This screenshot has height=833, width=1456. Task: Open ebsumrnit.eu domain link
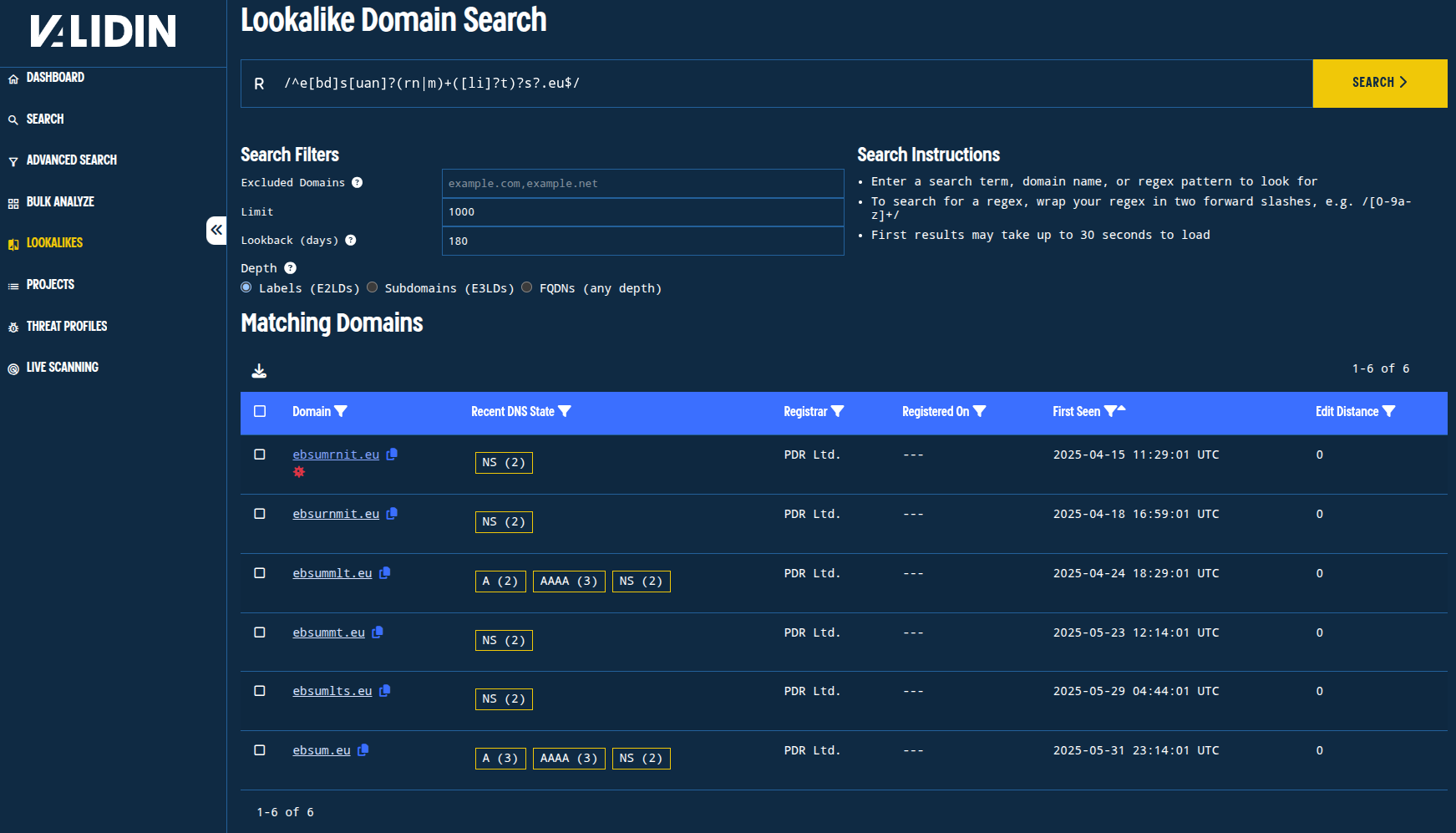pyautogui.click(x=336, y=455)
